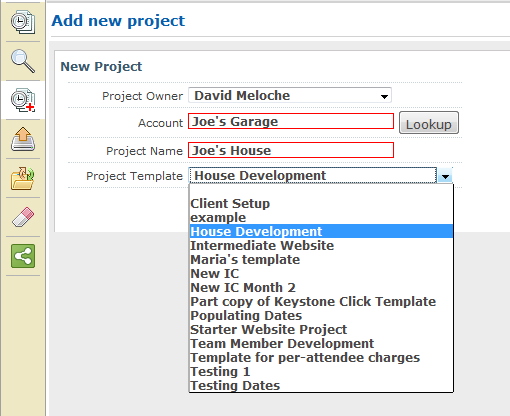Viewport: 510px width, 416px height.
Task: Click the magnifying glass search icon
Action: (x=23, y=61)
